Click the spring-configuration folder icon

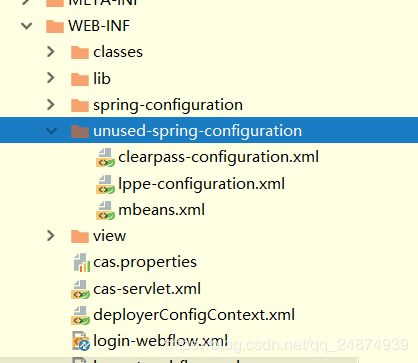click(x=80, y=105)
